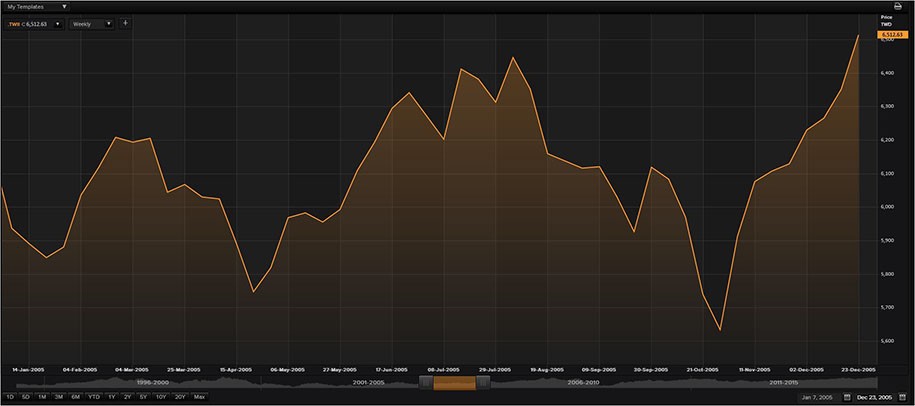The width and height of the screenshot is (915, 406).
Task: Click the 19-Aug-2005 date axis label
Action: tap(547, 370)
